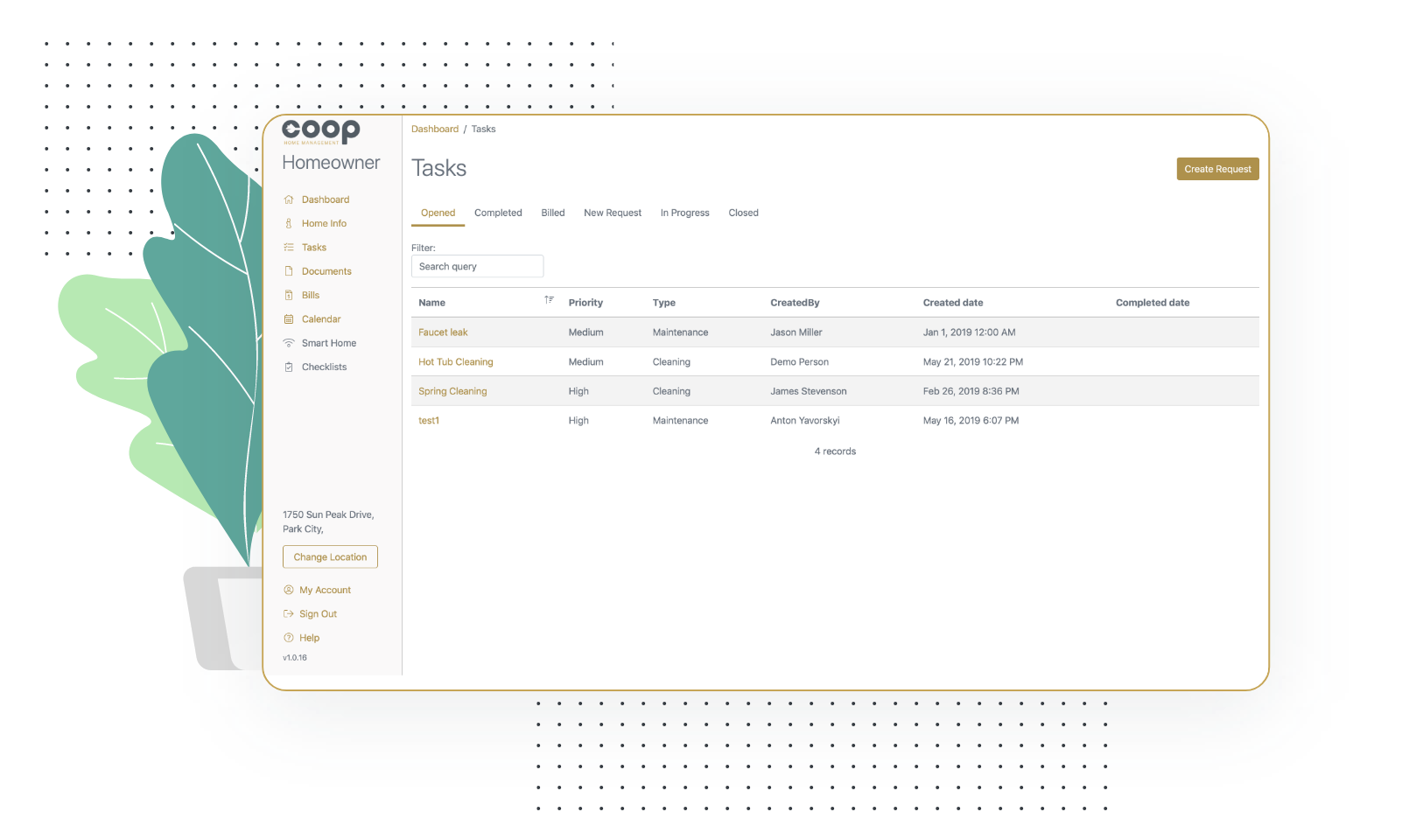1402x840 pixels.
Task: Open the Calendar icon in sidebar
Action: pyautogui.click(x=289, y=318)
